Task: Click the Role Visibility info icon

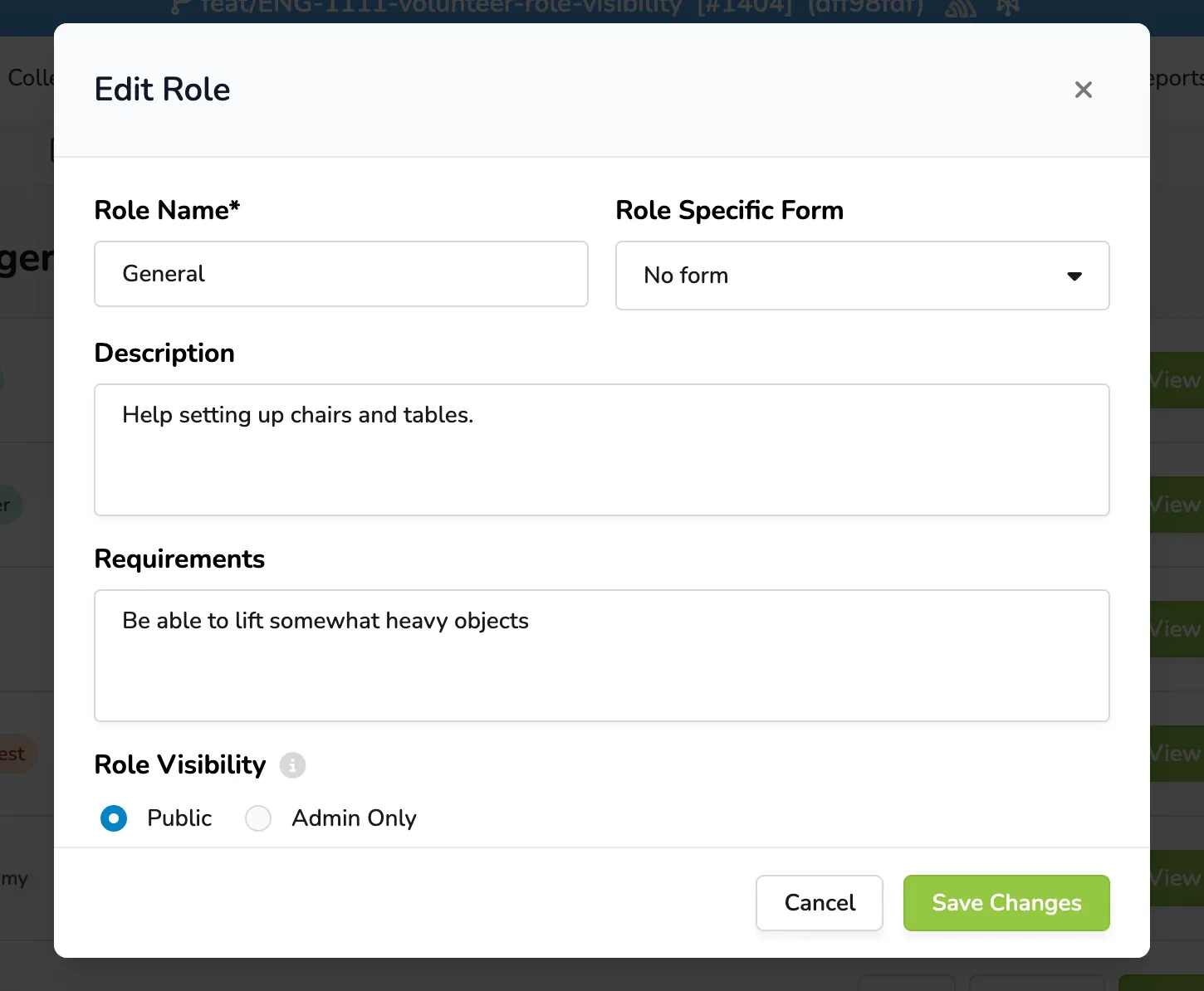Action: pos(292,765)
